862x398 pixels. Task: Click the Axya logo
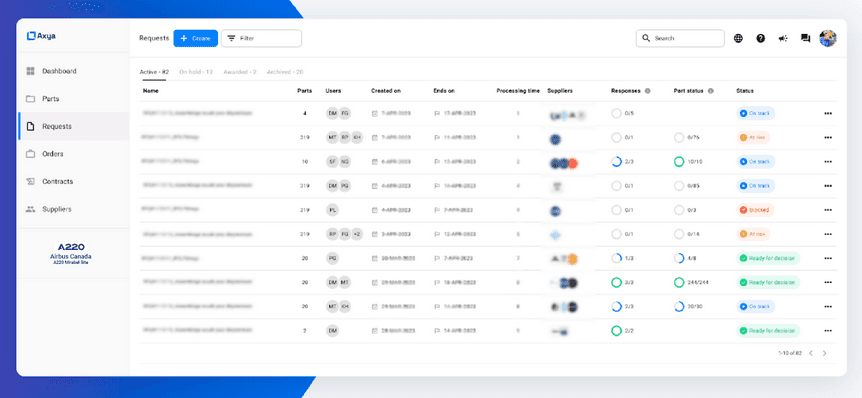[x=41, y=36]
